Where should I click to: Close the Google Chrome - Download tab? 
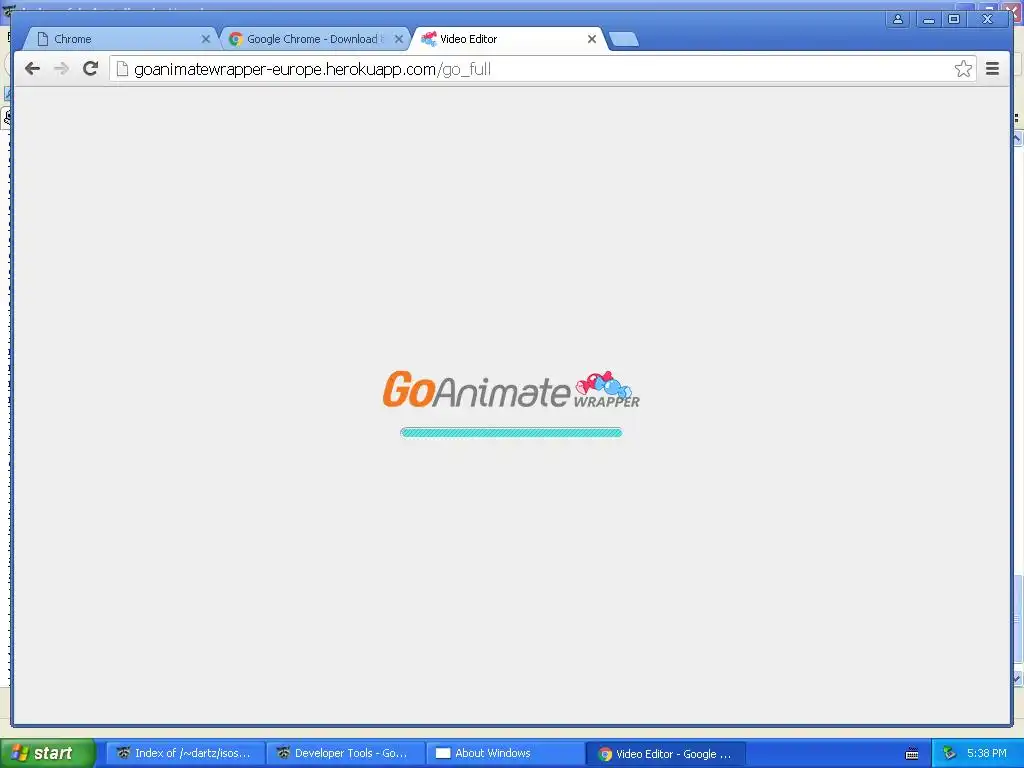coord(398,39)
